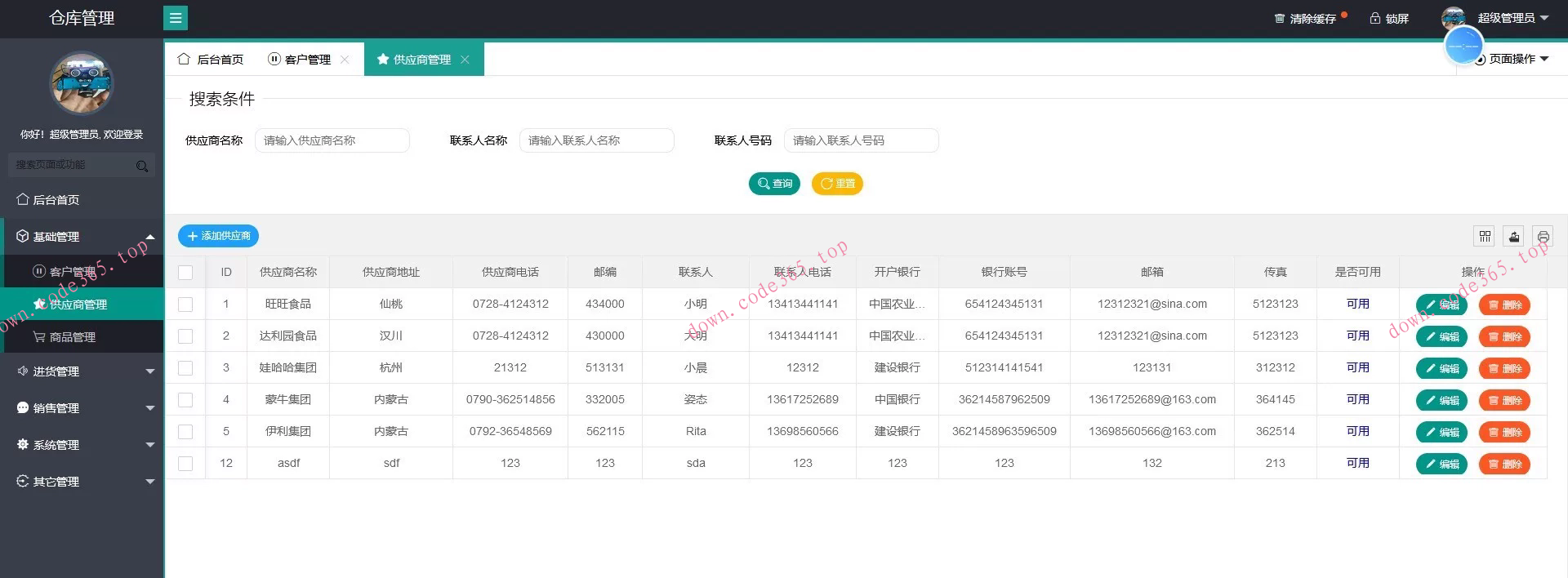Edit supplier asdf
The width and height of the screenshot is (1568, 578).
(1441, 465)
